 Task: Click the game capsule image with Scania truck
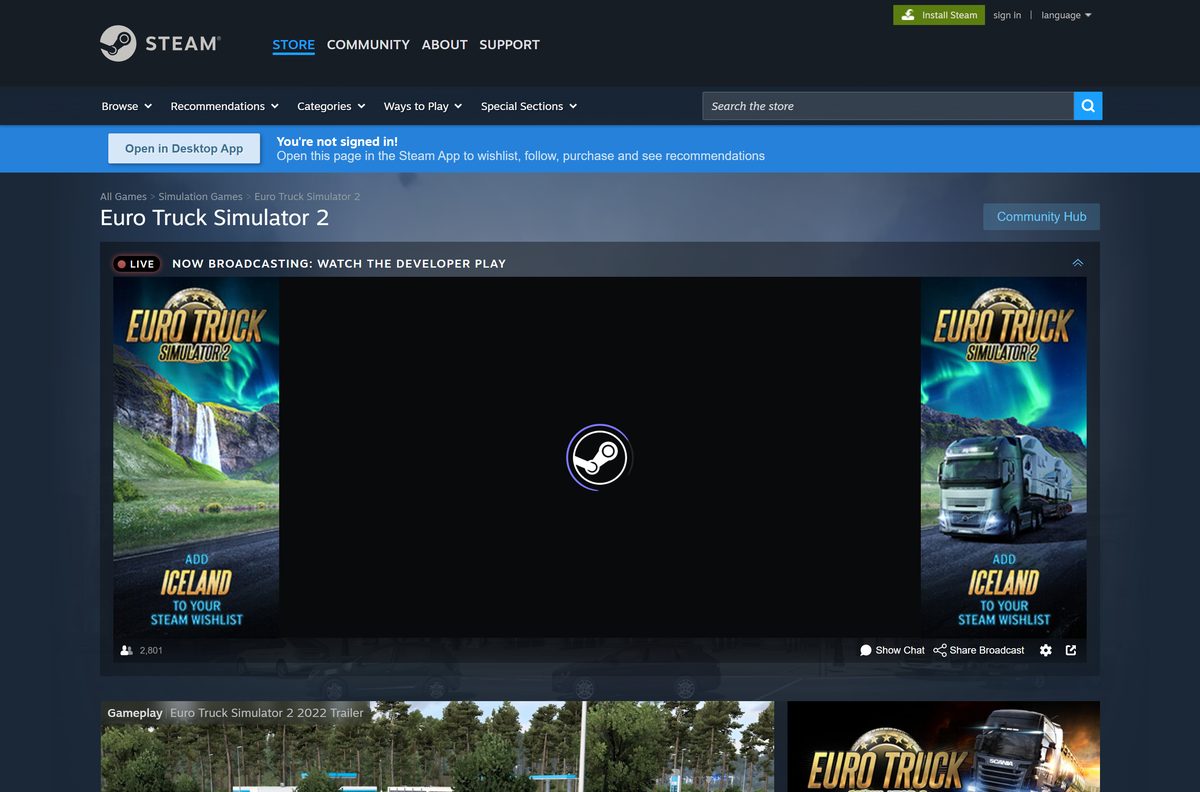click(x=943, y=746)
